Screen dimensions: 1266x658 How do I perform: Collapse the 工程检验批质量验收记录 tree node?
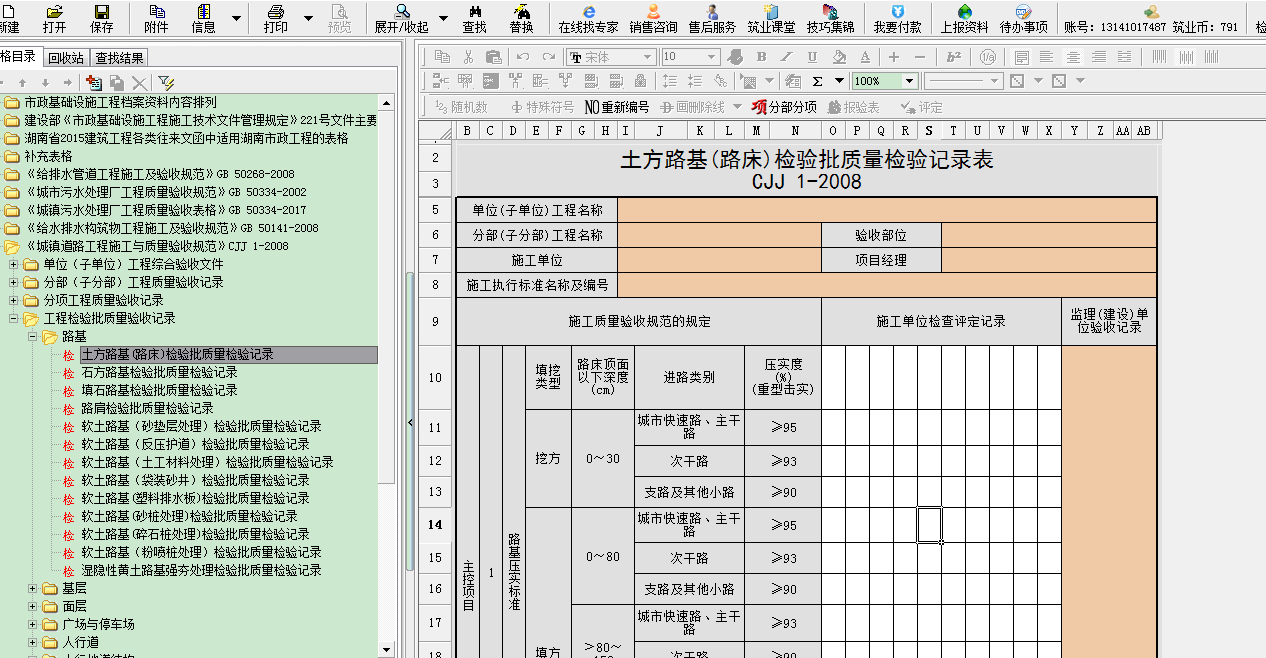tap(14, 318)
